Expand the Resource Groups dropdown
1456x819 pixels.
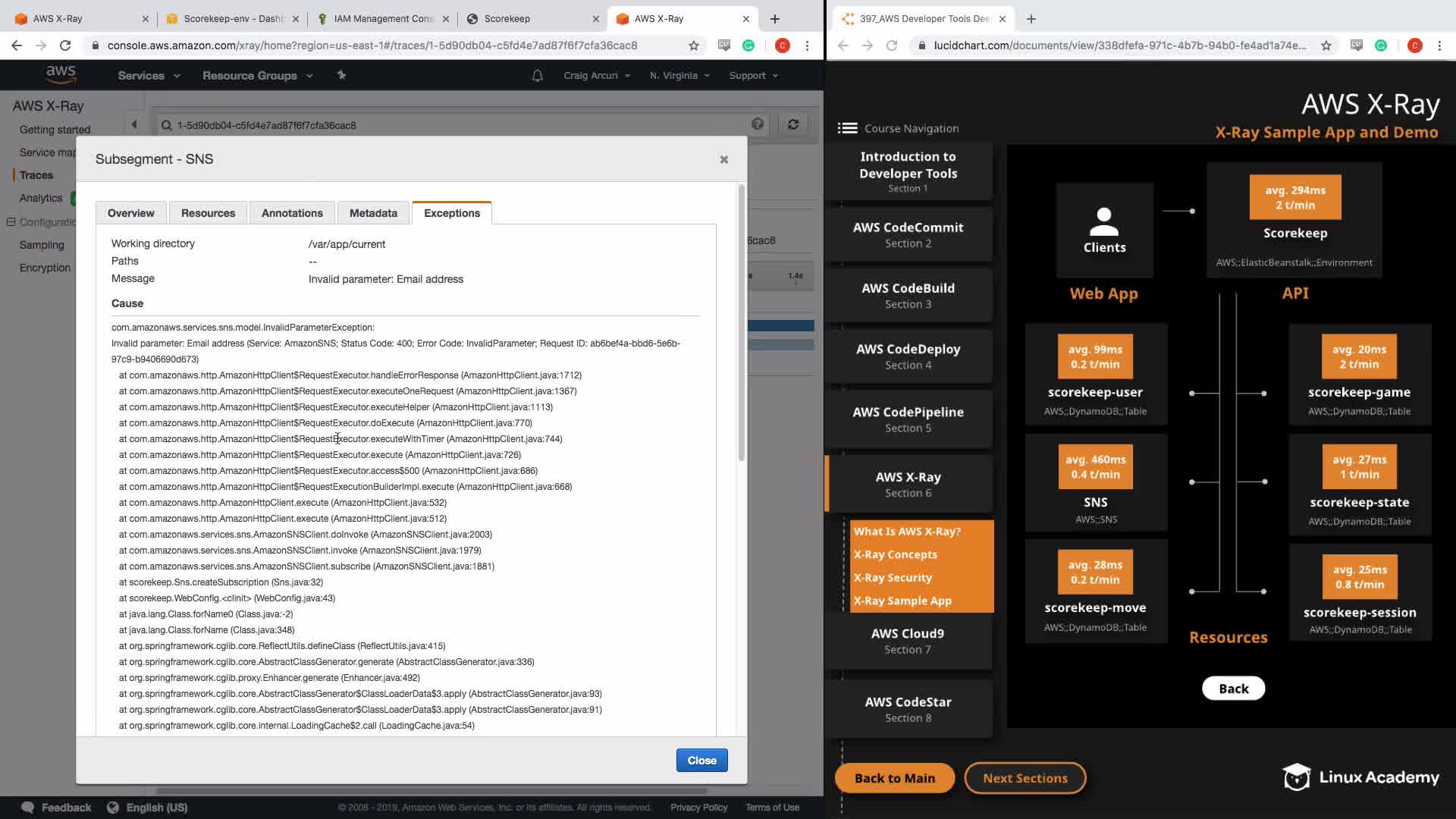pos(257,76)
